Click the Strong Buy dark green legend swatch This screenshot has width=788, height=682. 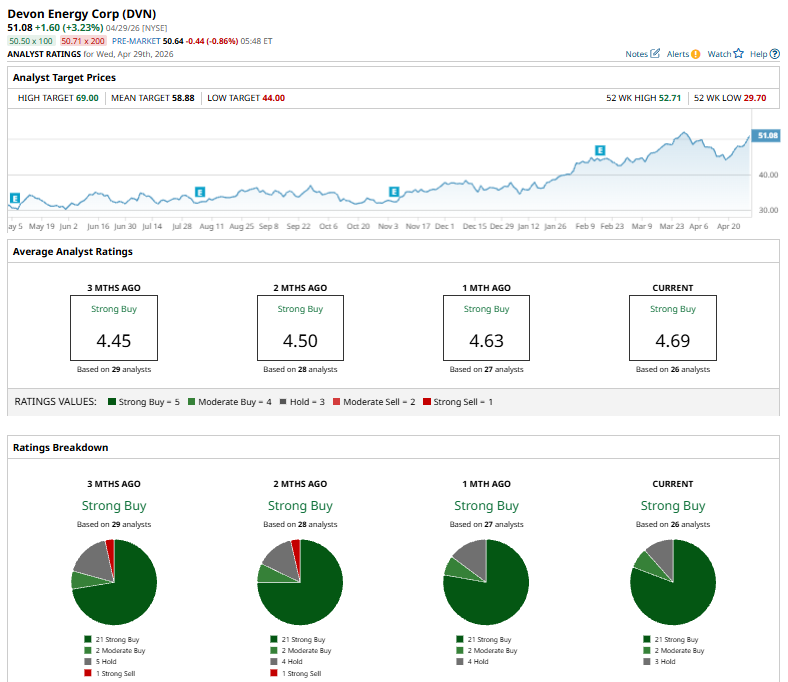(x=112, y=402)
